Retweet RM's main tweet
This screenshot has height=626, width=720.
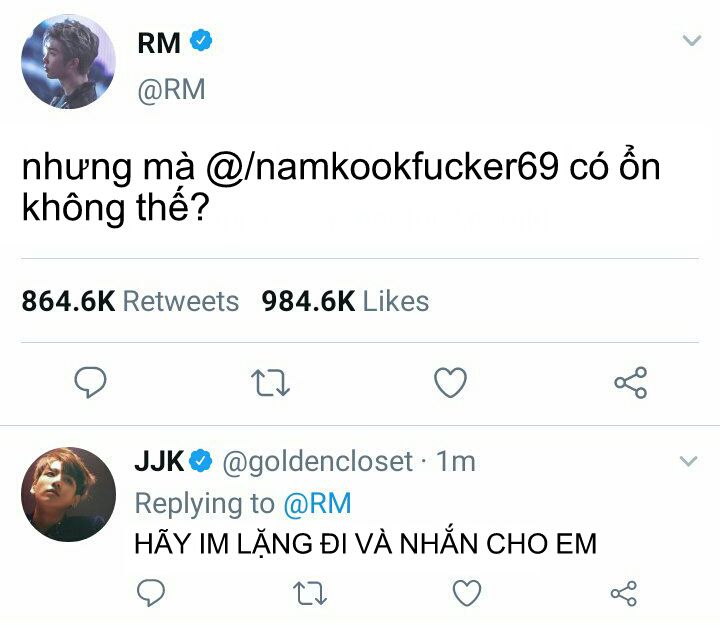pos(270,383)
